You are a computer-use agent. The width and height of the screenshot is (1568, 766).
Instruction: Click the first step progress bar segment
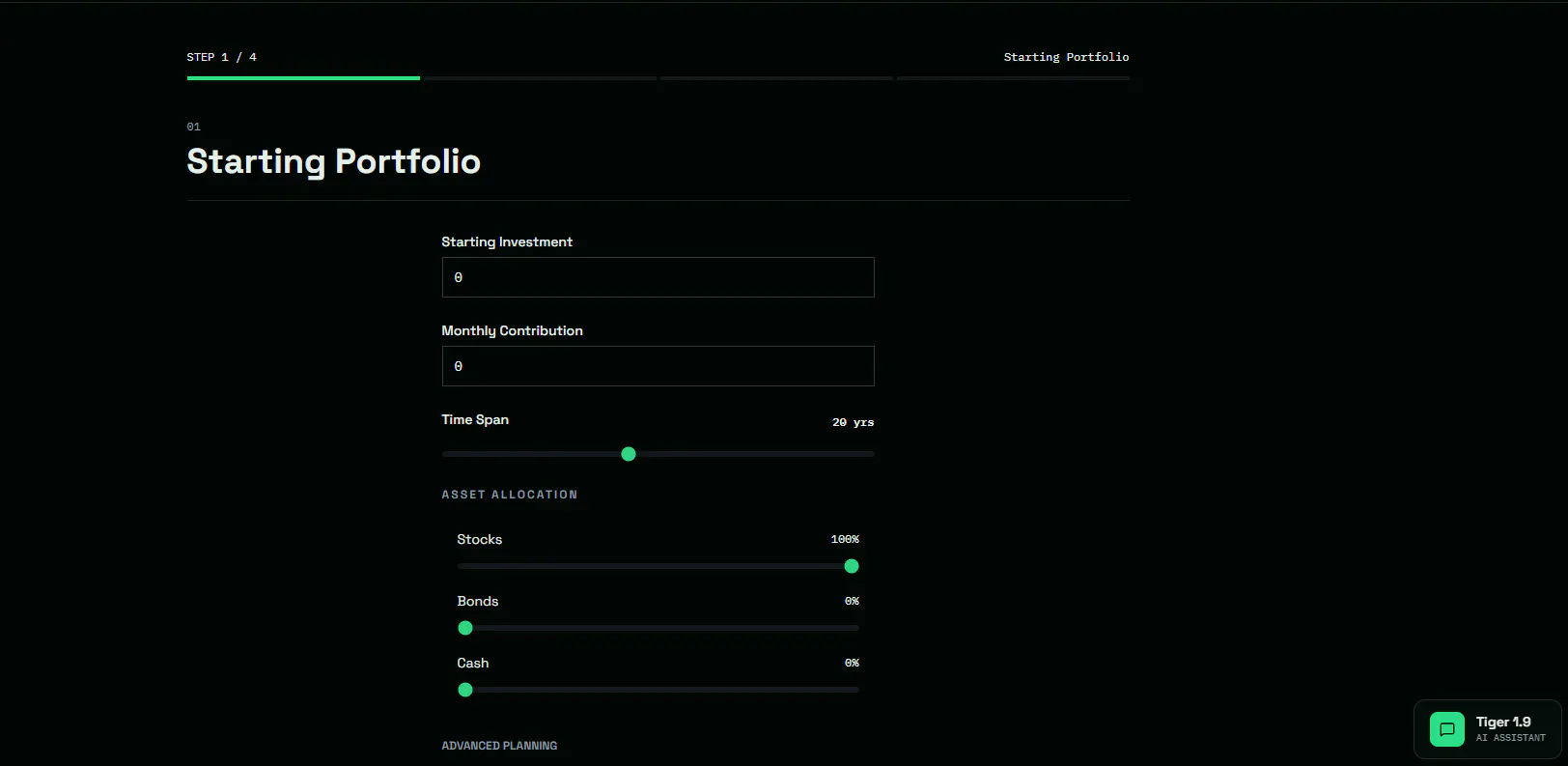303,78
